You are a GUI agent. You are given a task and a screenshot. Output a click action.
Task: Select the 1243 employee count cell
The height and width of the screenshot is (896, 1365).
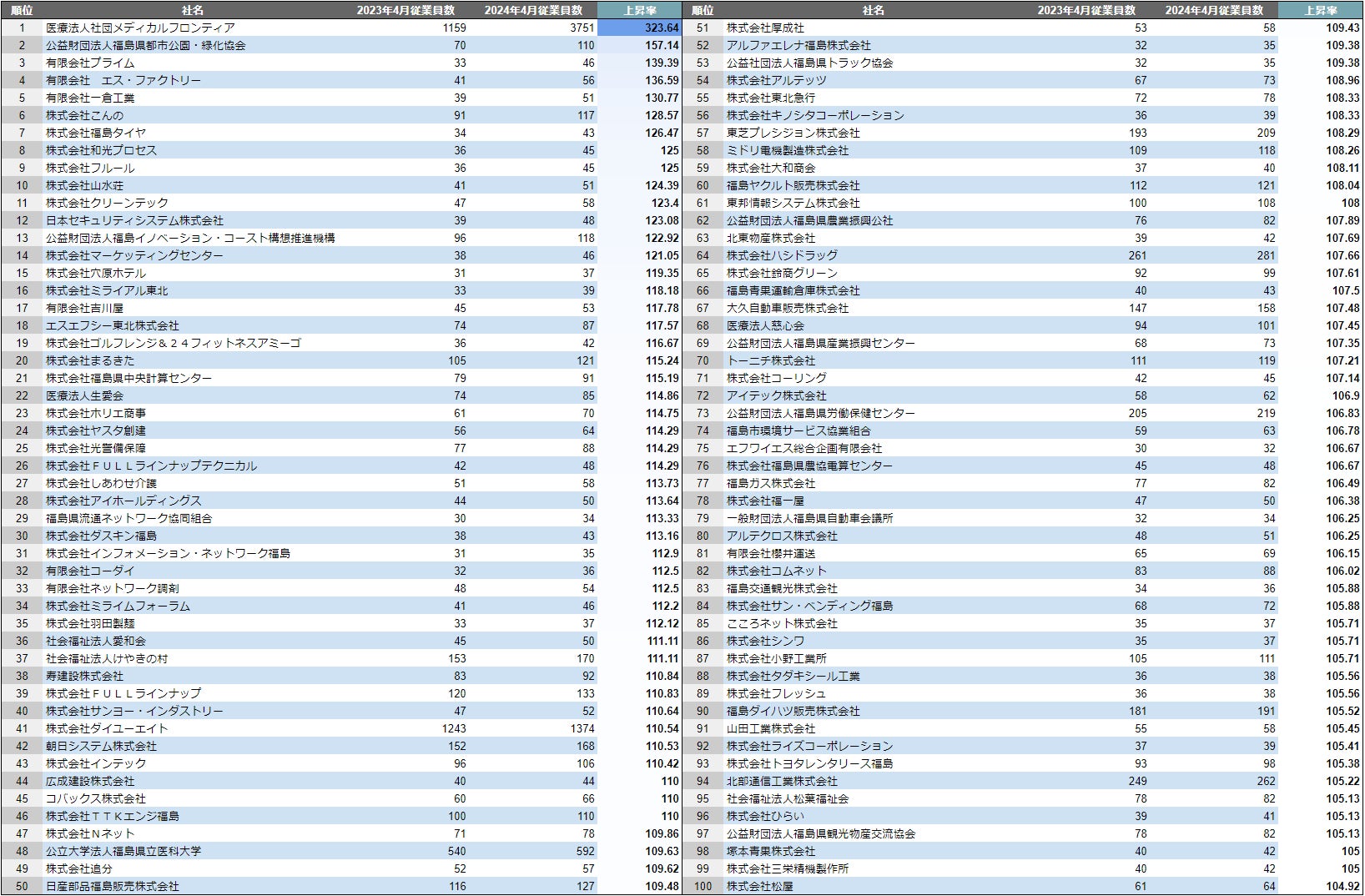tap(455, 728)
